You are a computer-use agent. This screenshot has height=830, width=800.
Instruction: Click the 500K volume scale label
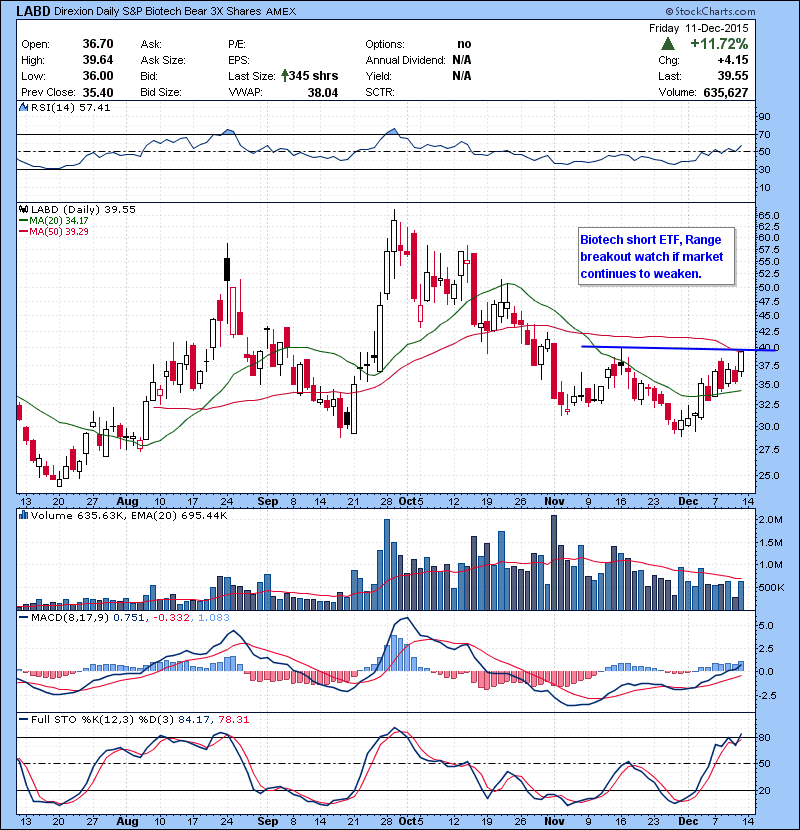point(771,588)
